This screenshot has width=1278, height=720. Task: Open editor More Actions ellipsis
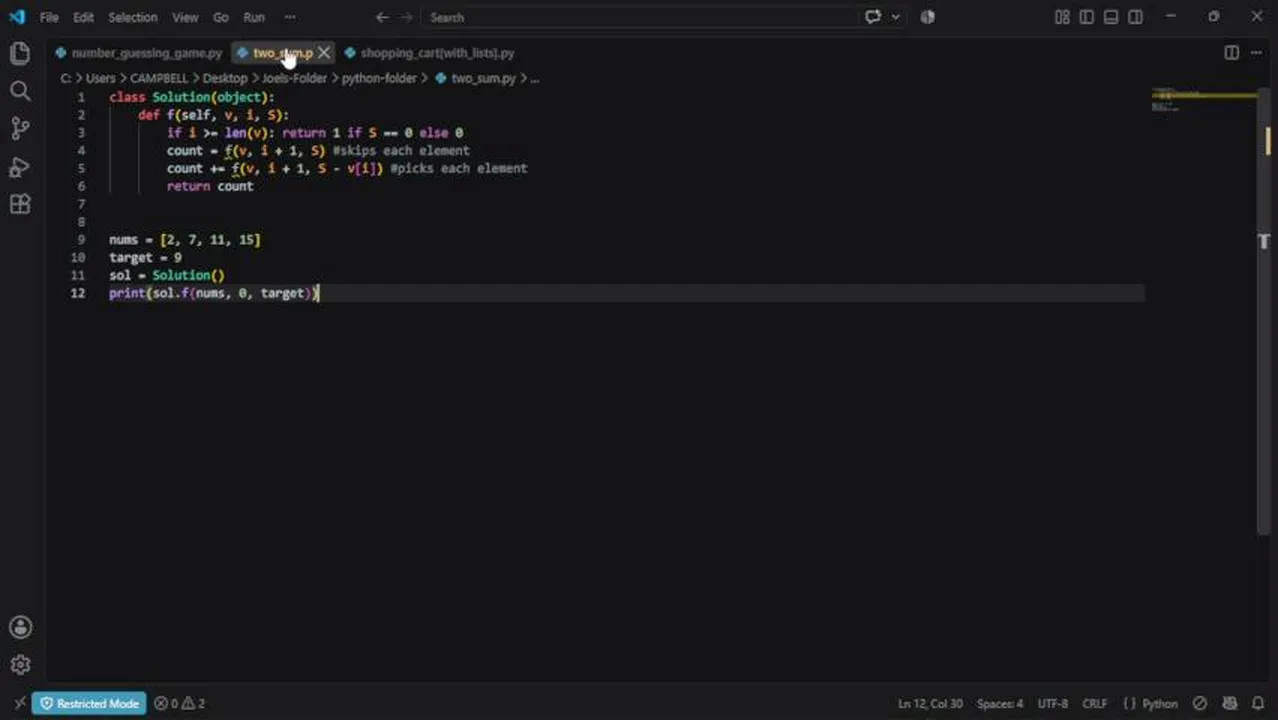pyautogui.click(x=1257, y=53)
